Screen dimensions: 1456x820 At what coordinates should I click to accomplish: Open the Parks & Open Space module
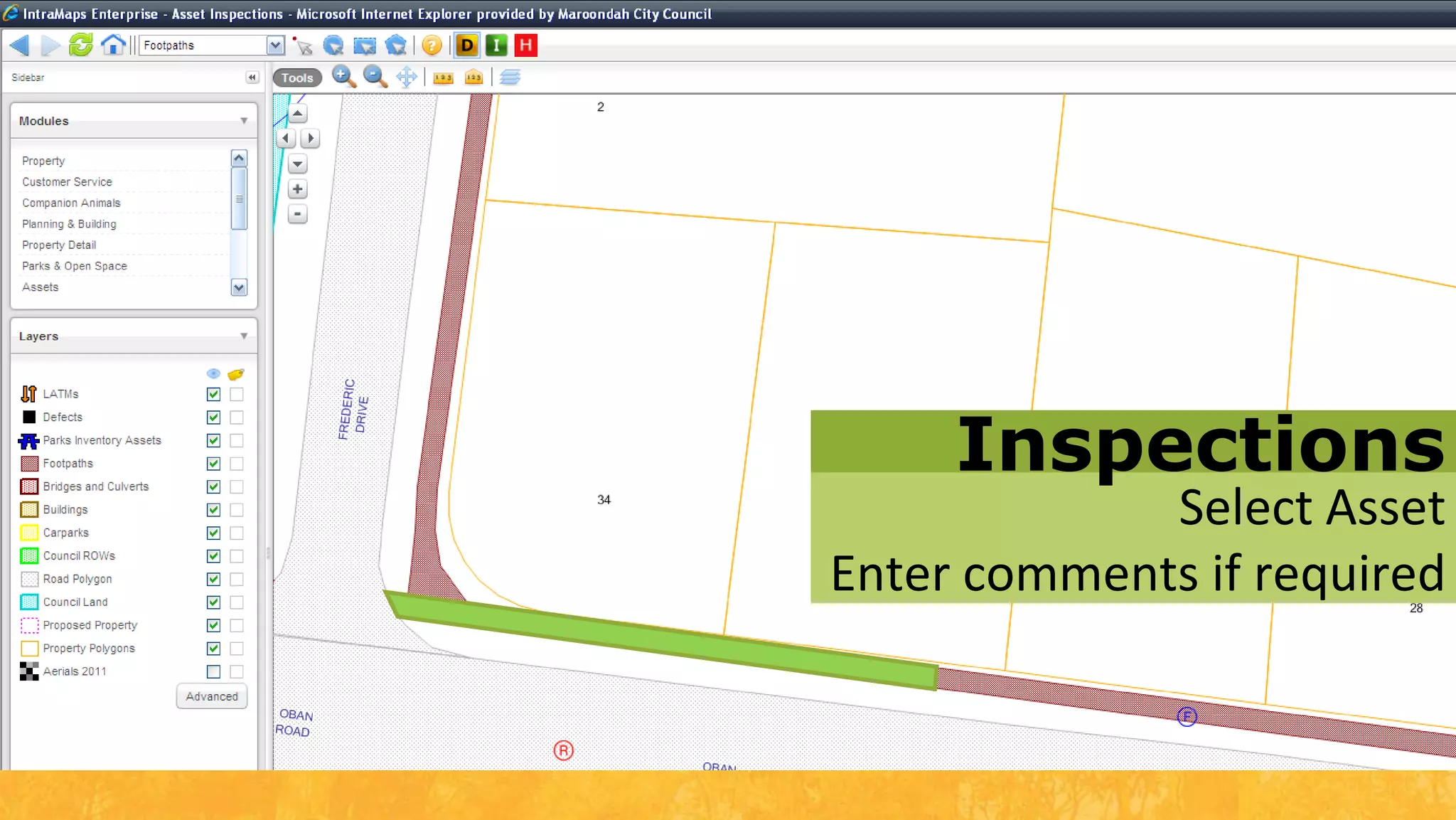pyautogui.click(x=75, y=266)
